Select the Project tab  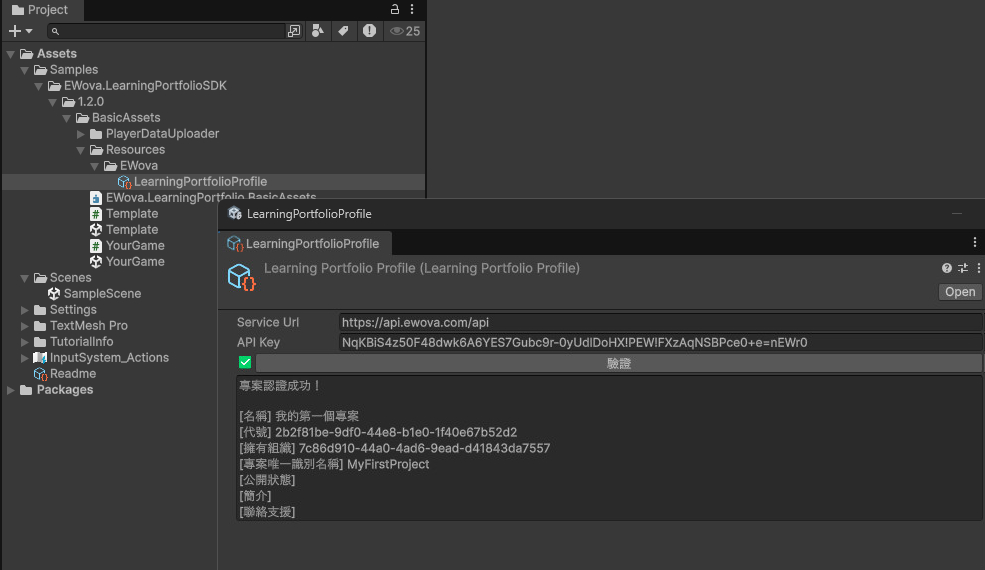[x=40, y=9]
